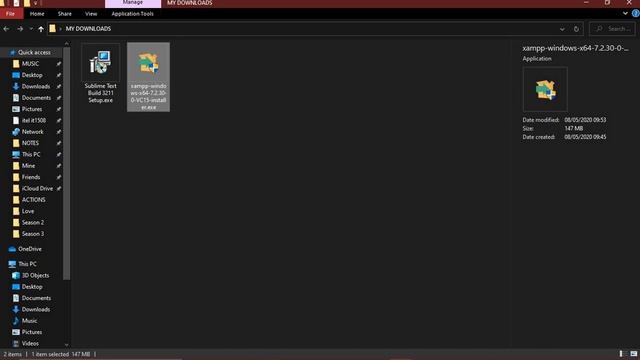Screen dimensions: 640x360
Task: Click the pin icon beside iCloud Drive
Action: click(x=59, y=189)
